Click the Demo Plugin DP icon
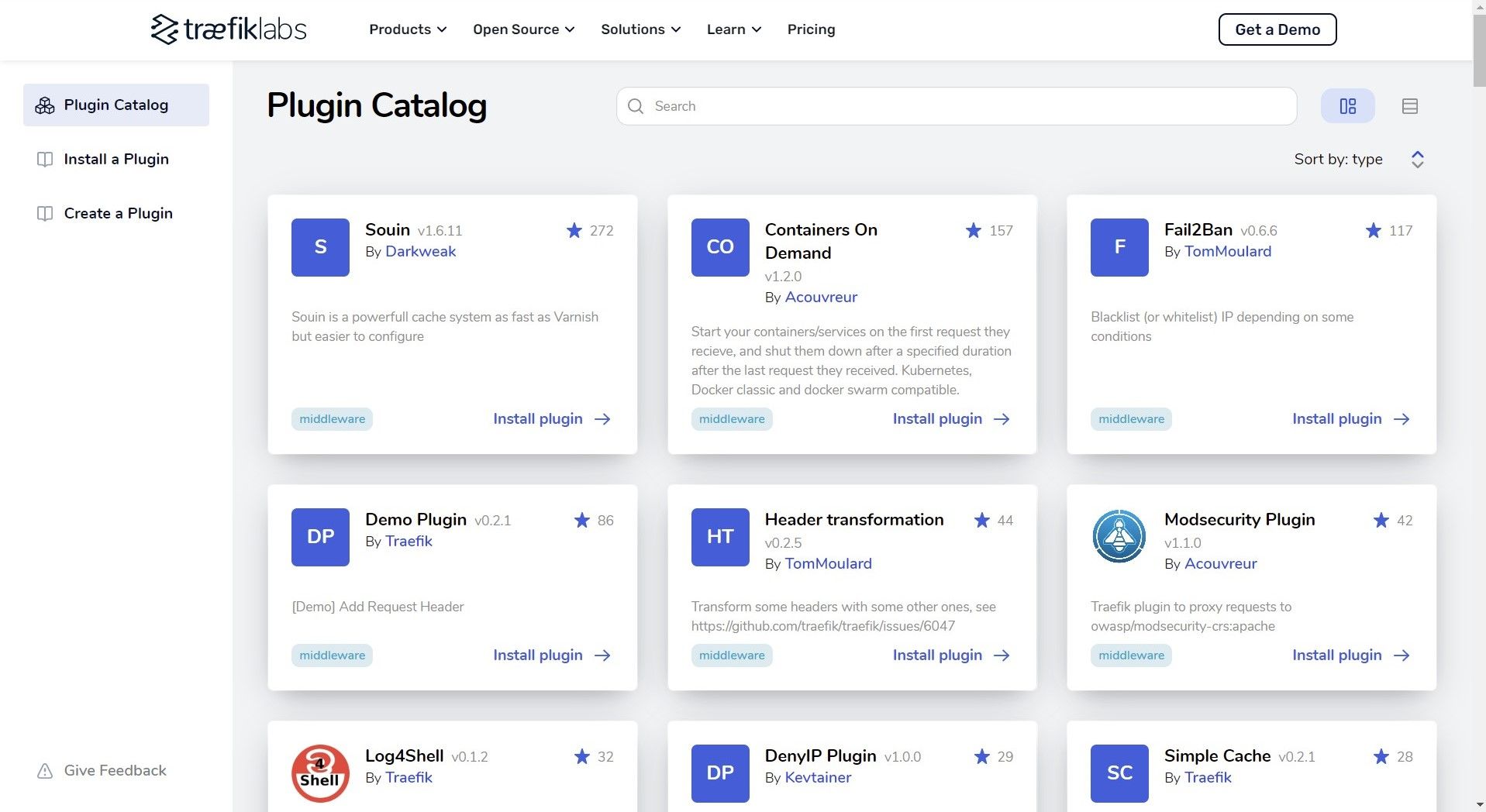Viewport: 1486px width, 812px height. (320, 537)
